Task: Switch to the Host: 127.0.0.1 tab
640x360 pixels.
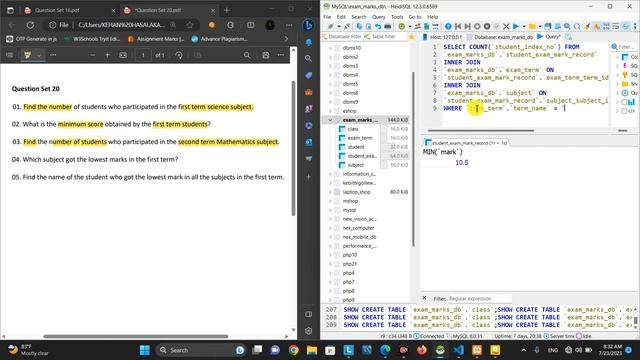Action: coord(442,37)
